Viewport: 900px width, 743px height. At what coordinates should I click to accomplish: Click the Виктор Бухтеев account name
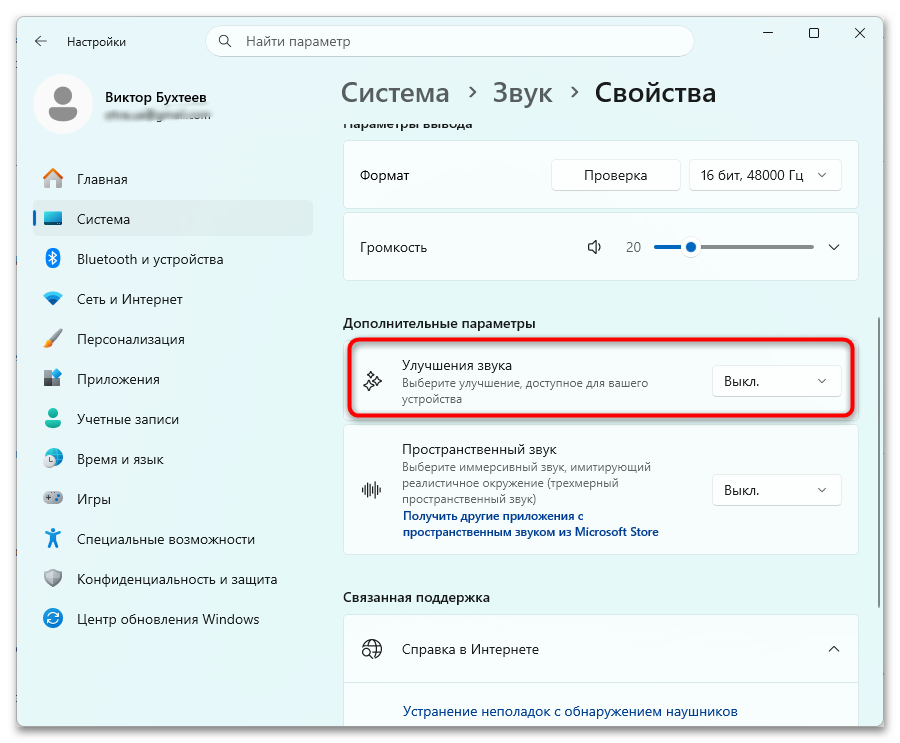[x=156, y=98]
